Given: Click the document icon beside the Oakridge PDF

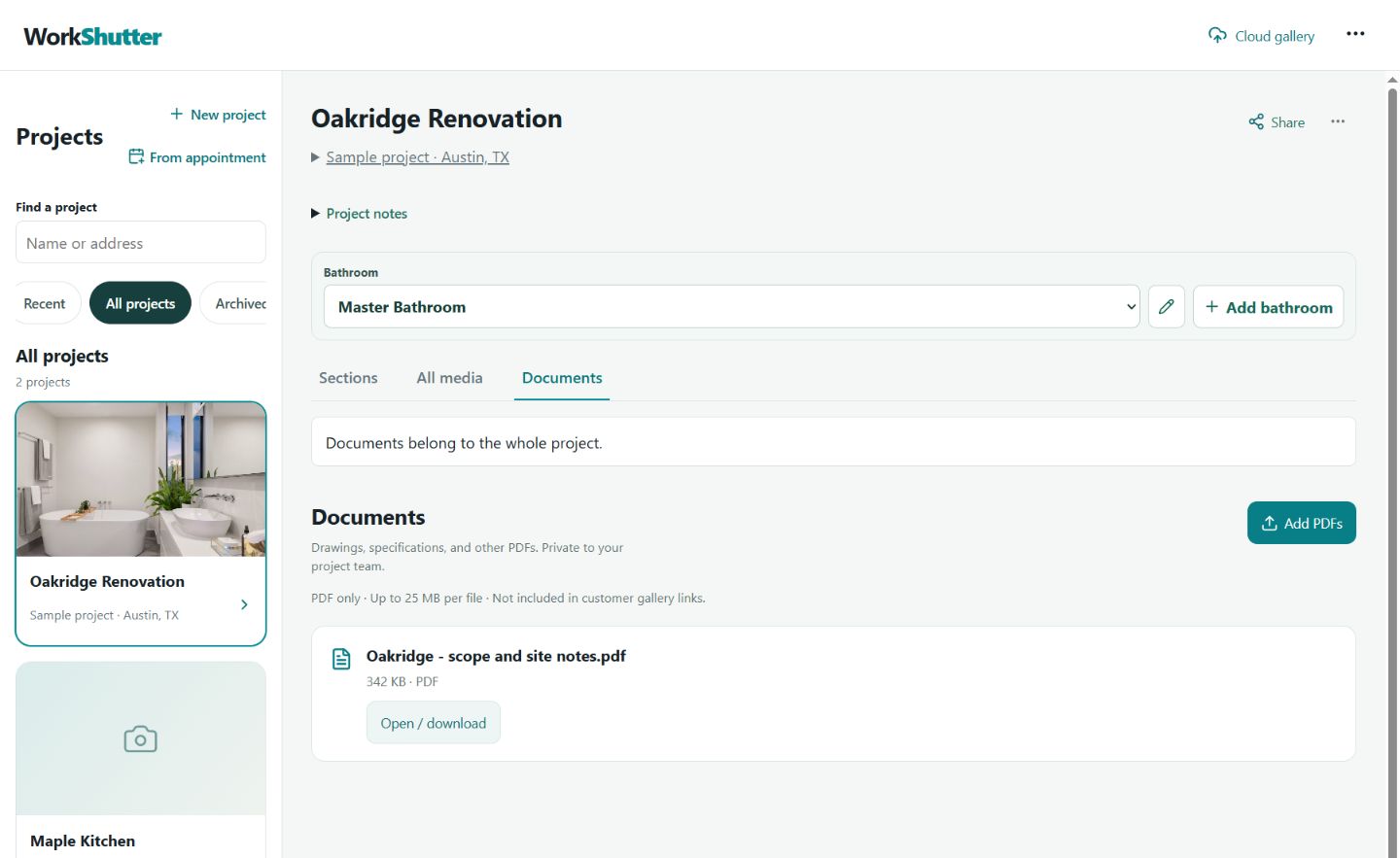Looking at the screenshot, I should tap(341, 659).
